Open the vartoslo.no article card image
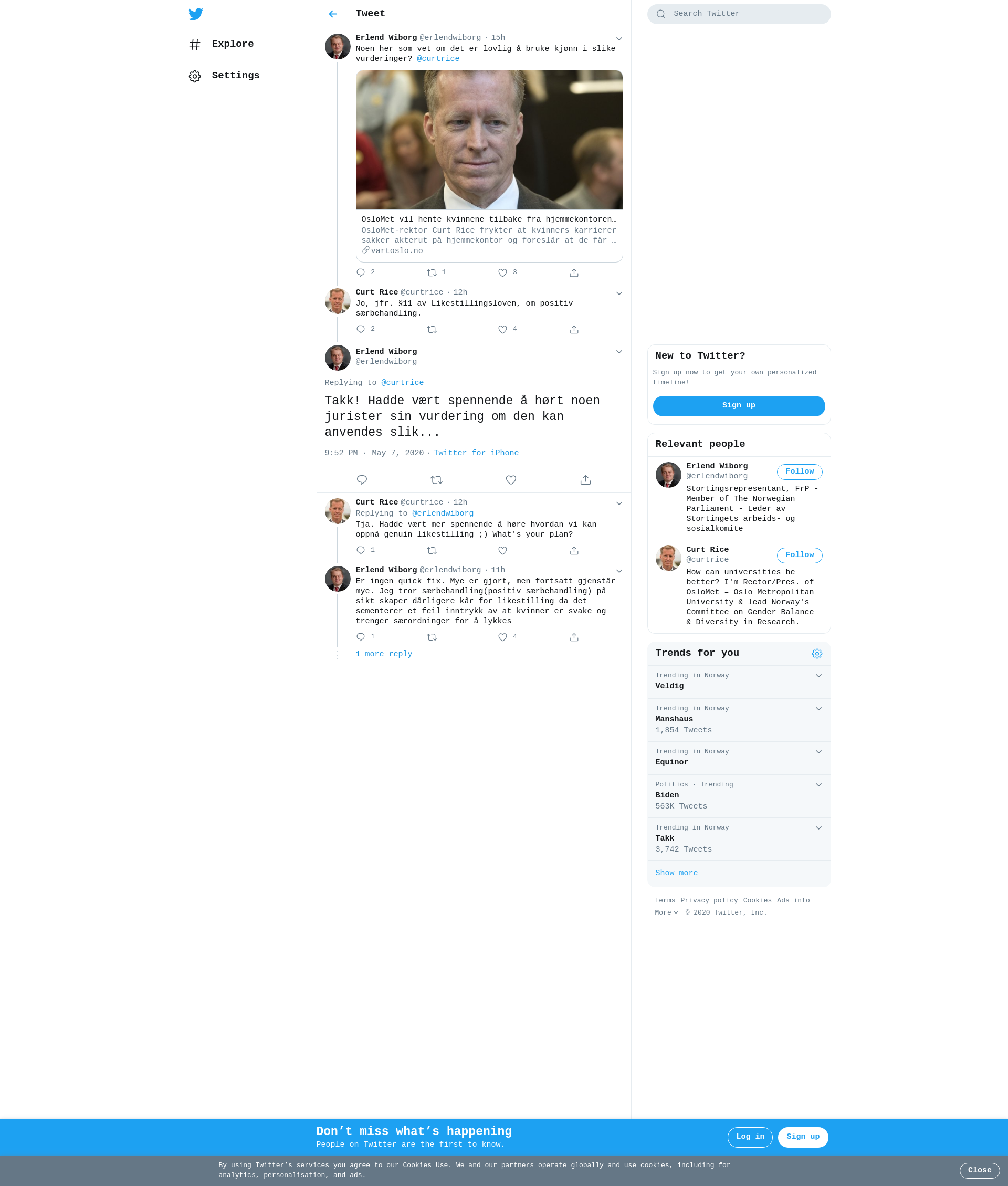The width and height of the screenshot is (1008, 1186). [489, 140]
